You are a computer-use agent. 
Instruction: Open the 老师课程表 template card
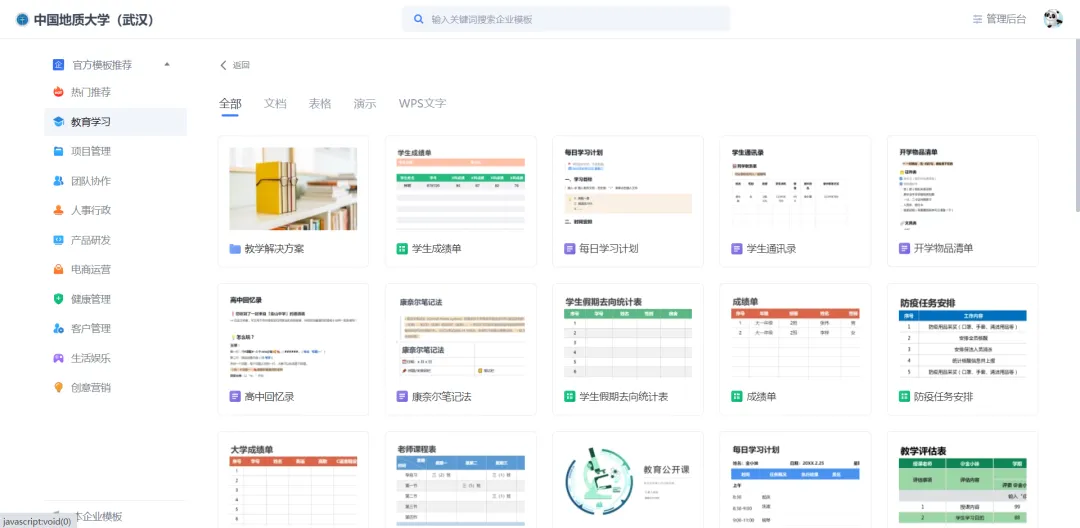click(x=461, y=480)
